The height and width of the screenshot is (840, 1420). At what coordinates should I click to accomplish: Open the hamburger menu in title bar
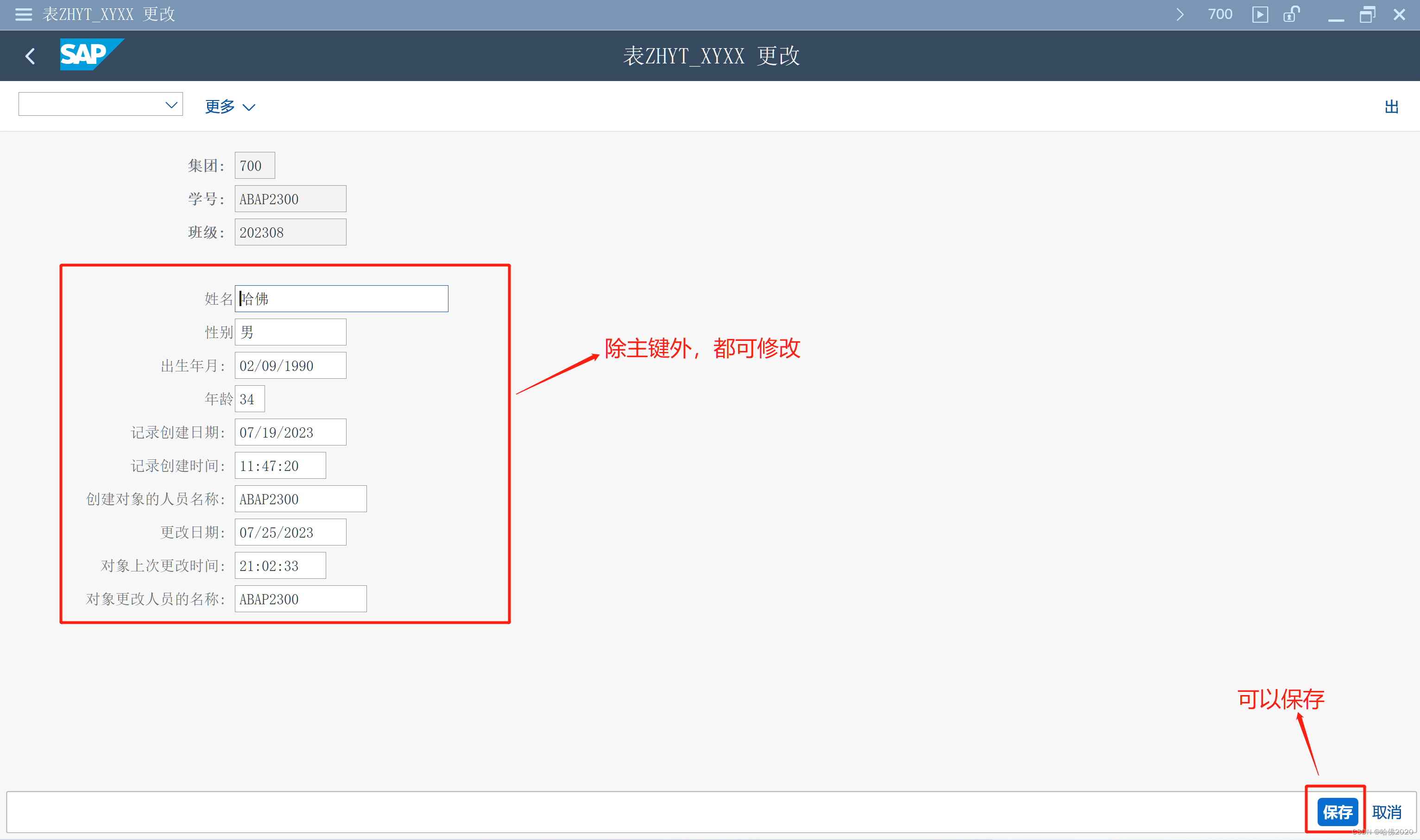pyautogui.click(x=23, y=14)
